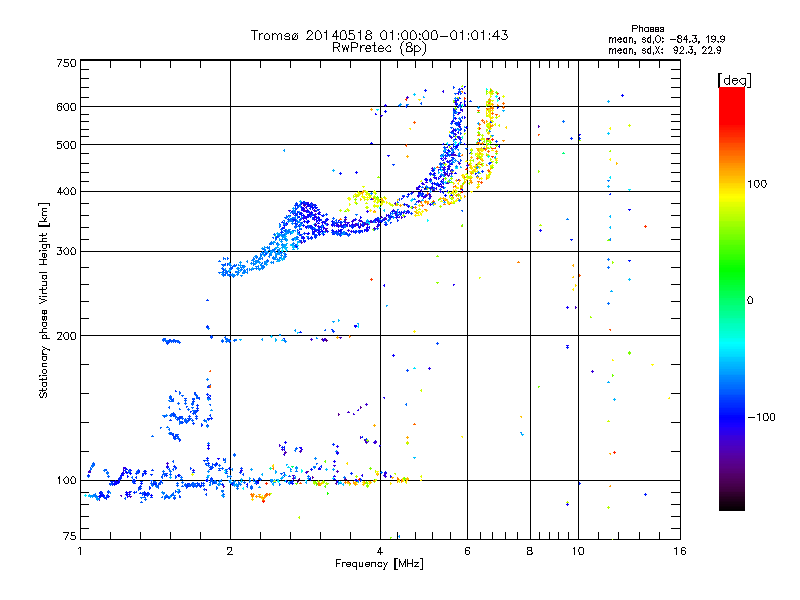800x600 pixels.
Task: Click the 300 tick on height axis
Action: coord(66,251)
